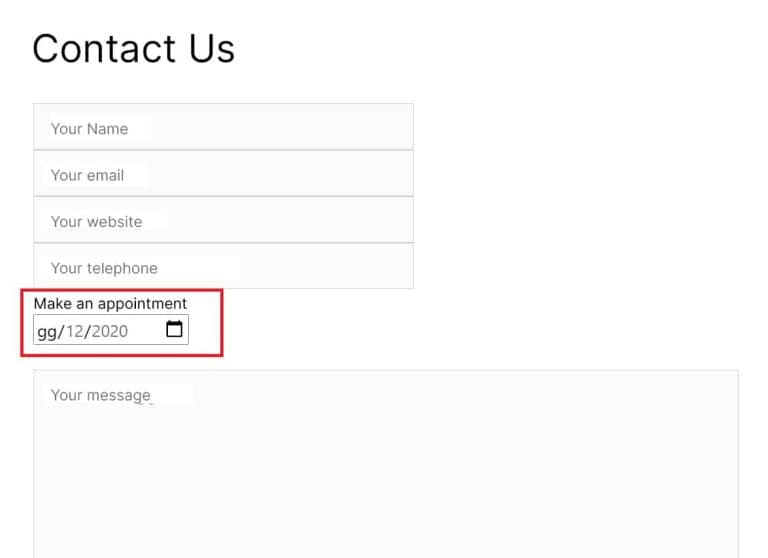Viewport: 768px width, 558px height.
Task: Click the 'Your message' placeholder text
Action: (101, 395)
